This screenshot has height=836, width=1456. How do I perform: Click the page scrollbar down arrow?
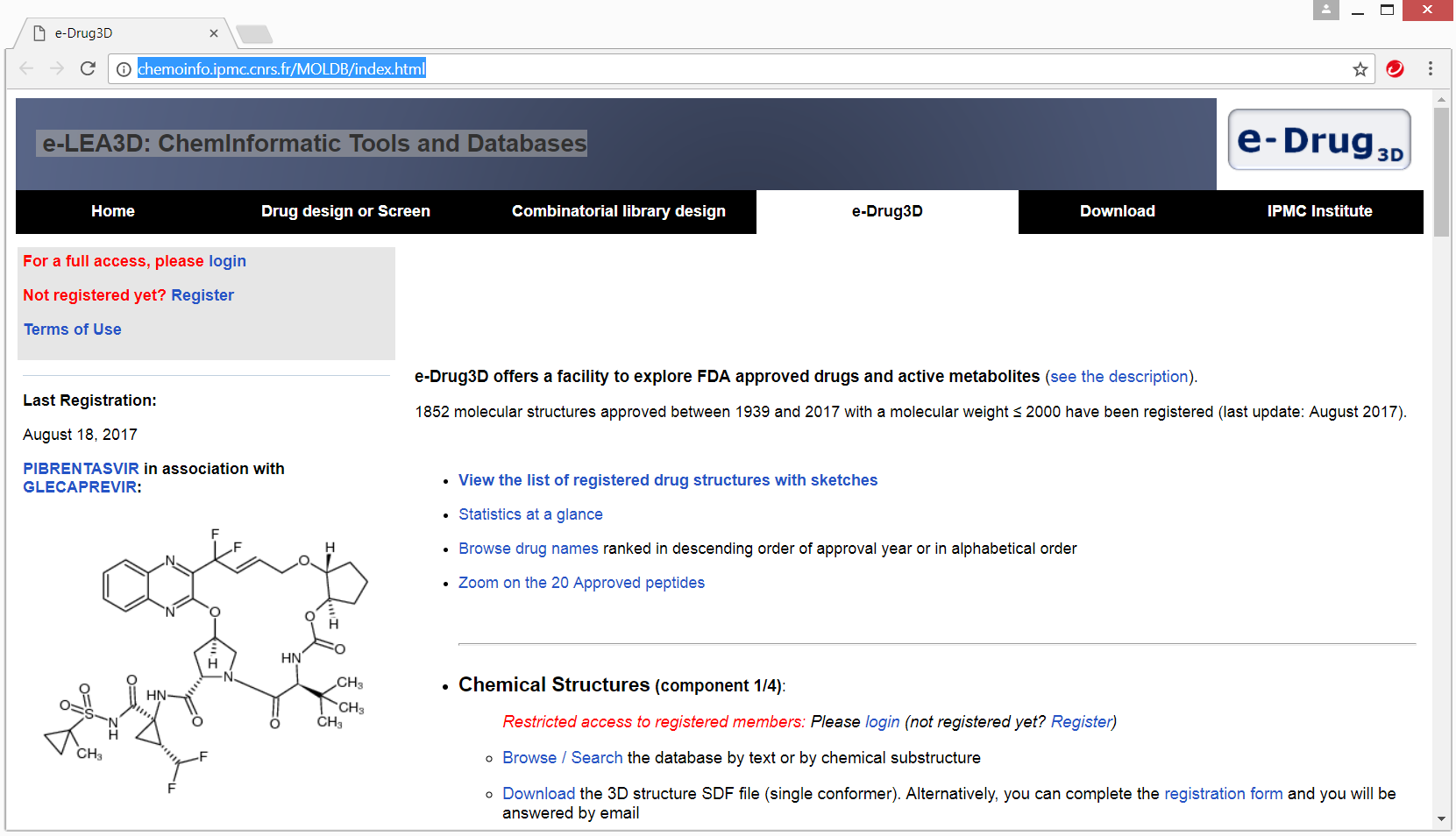click(1441, 819)
